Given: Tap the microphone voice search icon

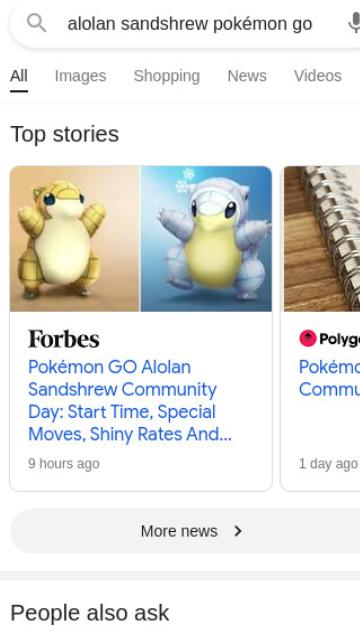Looking at the screenshot, I should [354, 23].
